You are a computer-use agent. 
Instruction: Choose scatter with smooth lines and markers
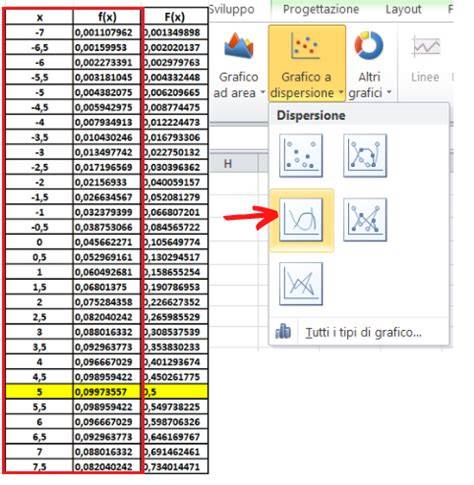(x=365, y=156)
